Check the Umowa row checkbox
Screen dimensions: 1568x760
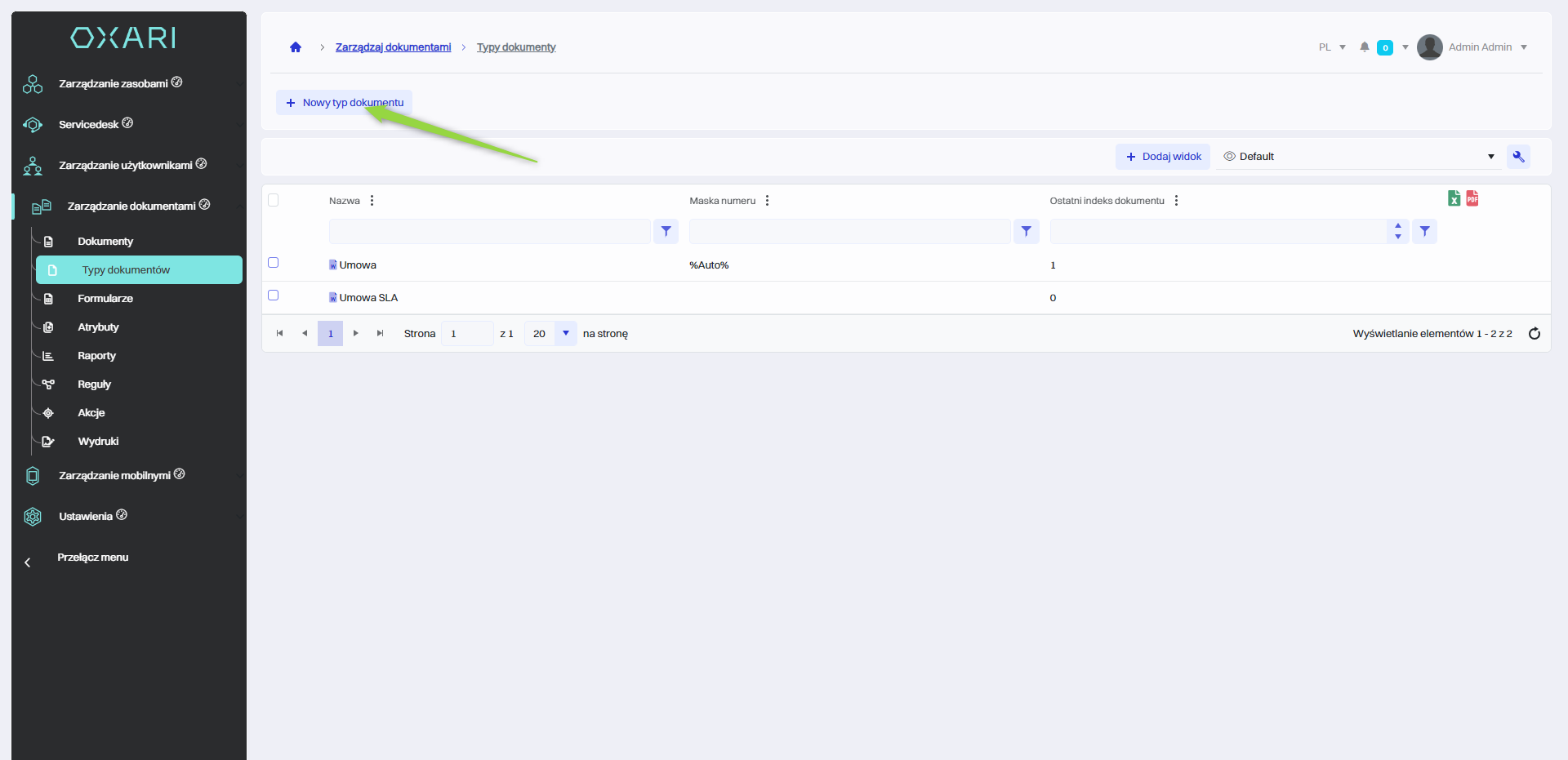(274, 263)
